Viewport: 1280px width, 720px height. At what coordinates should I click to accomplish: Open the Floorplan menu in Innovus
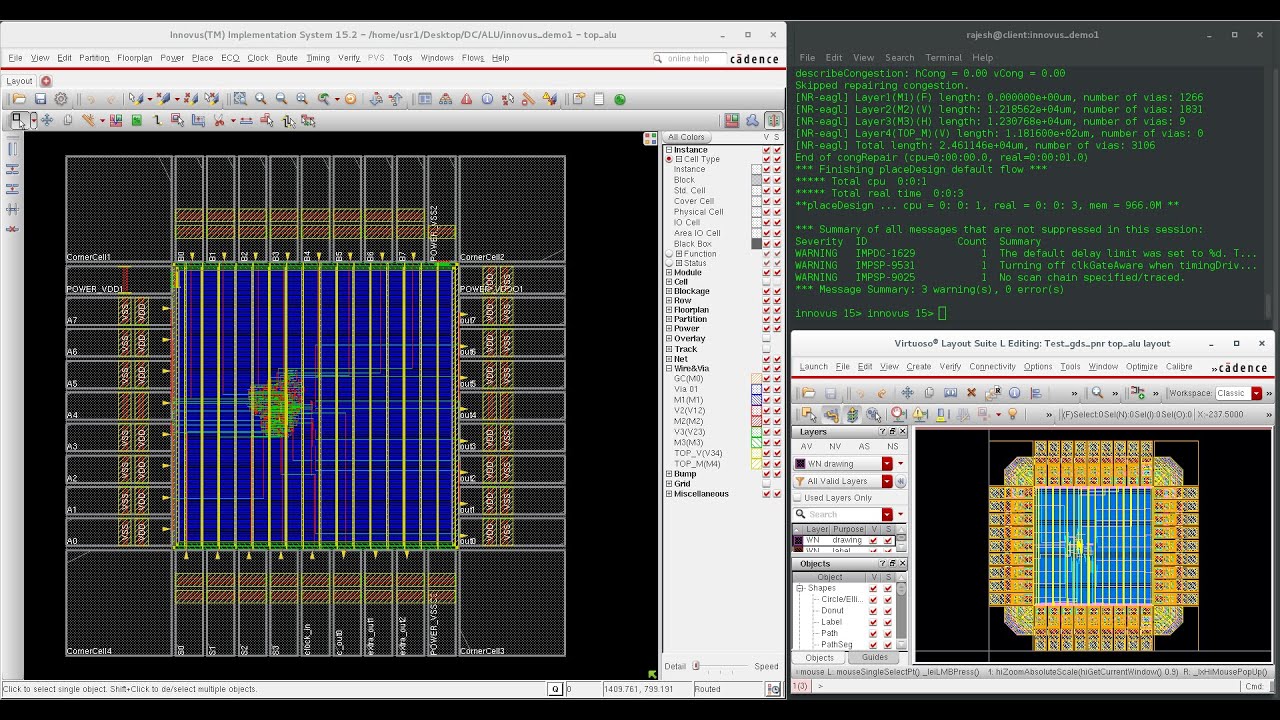(134, 58)
